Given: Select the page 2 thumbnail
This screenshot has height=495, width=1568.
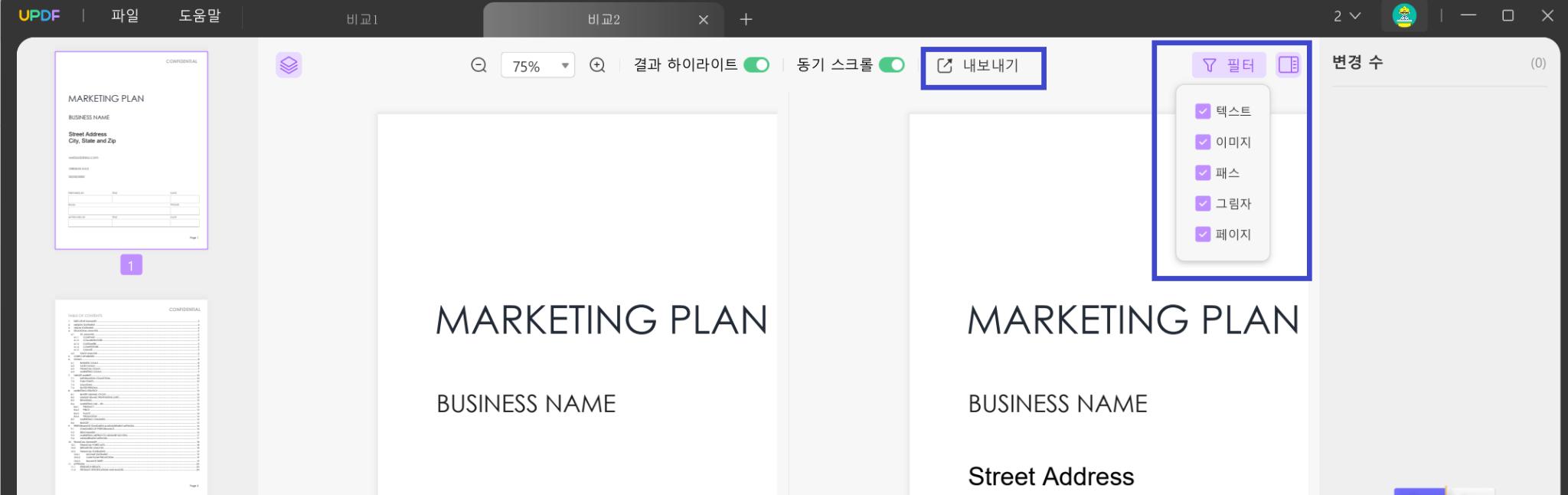Looking at the screenshot, I should click(132, 397).
